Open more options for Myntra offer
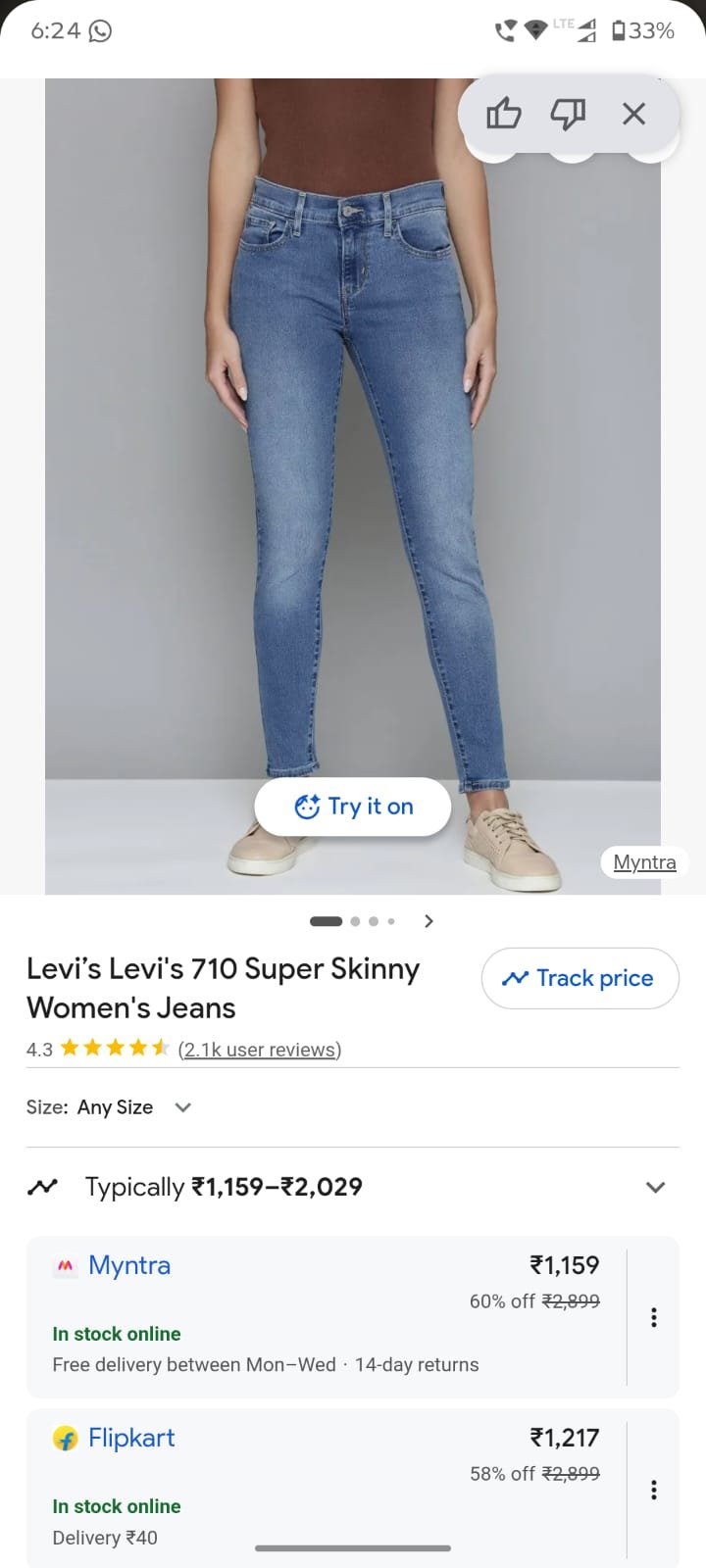The width and height of the screenshot is (706, 1568). tap(654, 1317)
